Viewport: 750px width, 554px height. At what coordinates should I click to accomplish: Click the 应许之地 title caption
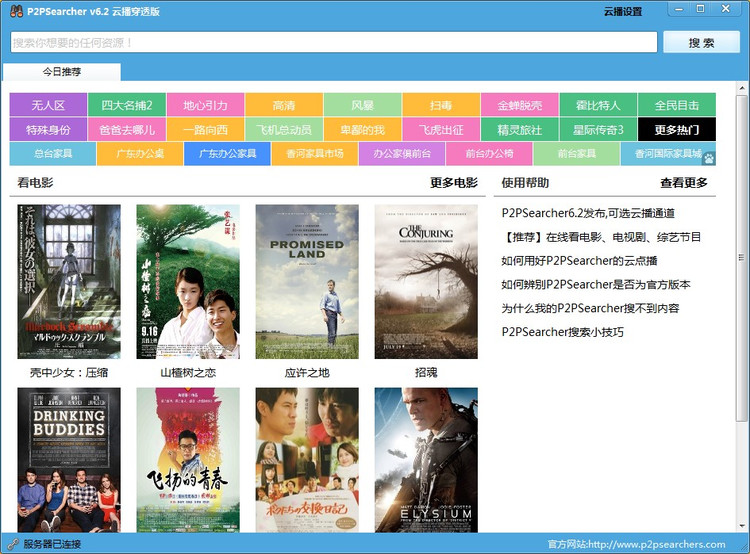pyautogui.click(x=307, y=372)
